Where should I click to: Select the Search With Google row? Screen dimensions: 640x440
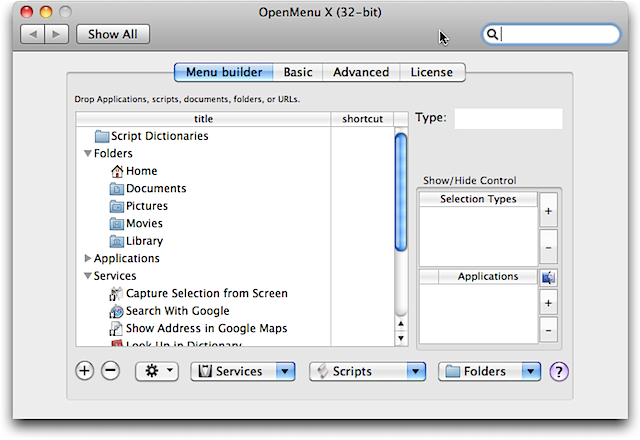(x=235, y=311)
